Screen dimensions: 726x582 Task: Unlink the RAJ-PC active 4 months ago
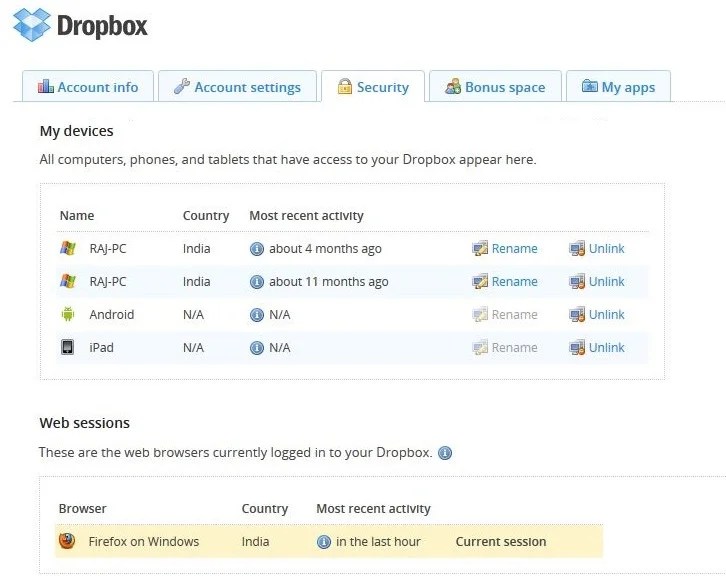click(607, 249)
